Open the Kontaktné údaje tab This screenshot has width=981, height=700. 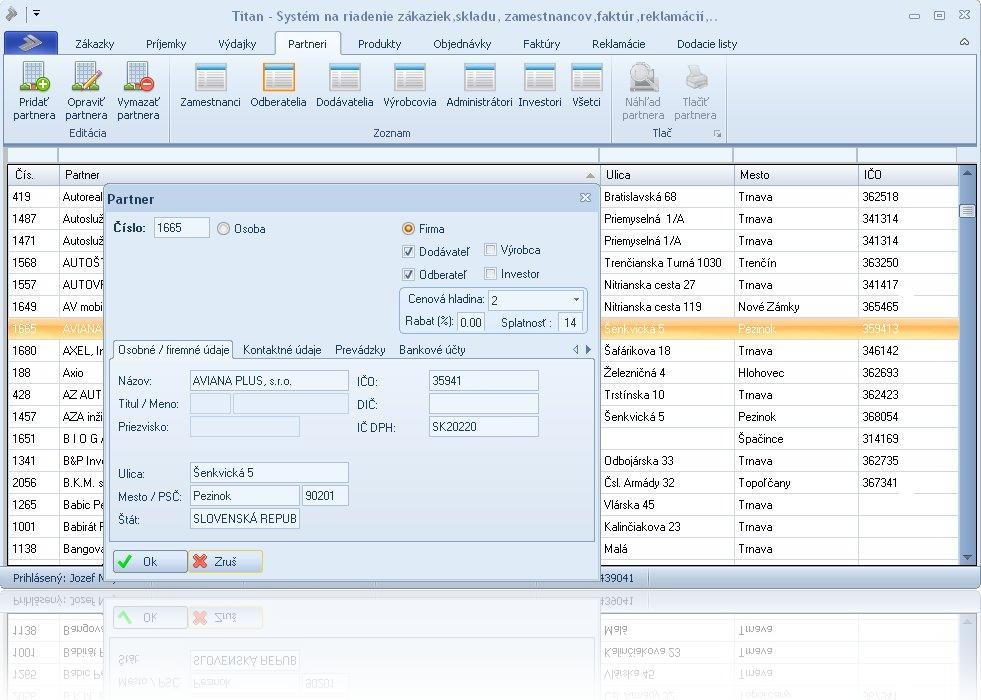282,350
